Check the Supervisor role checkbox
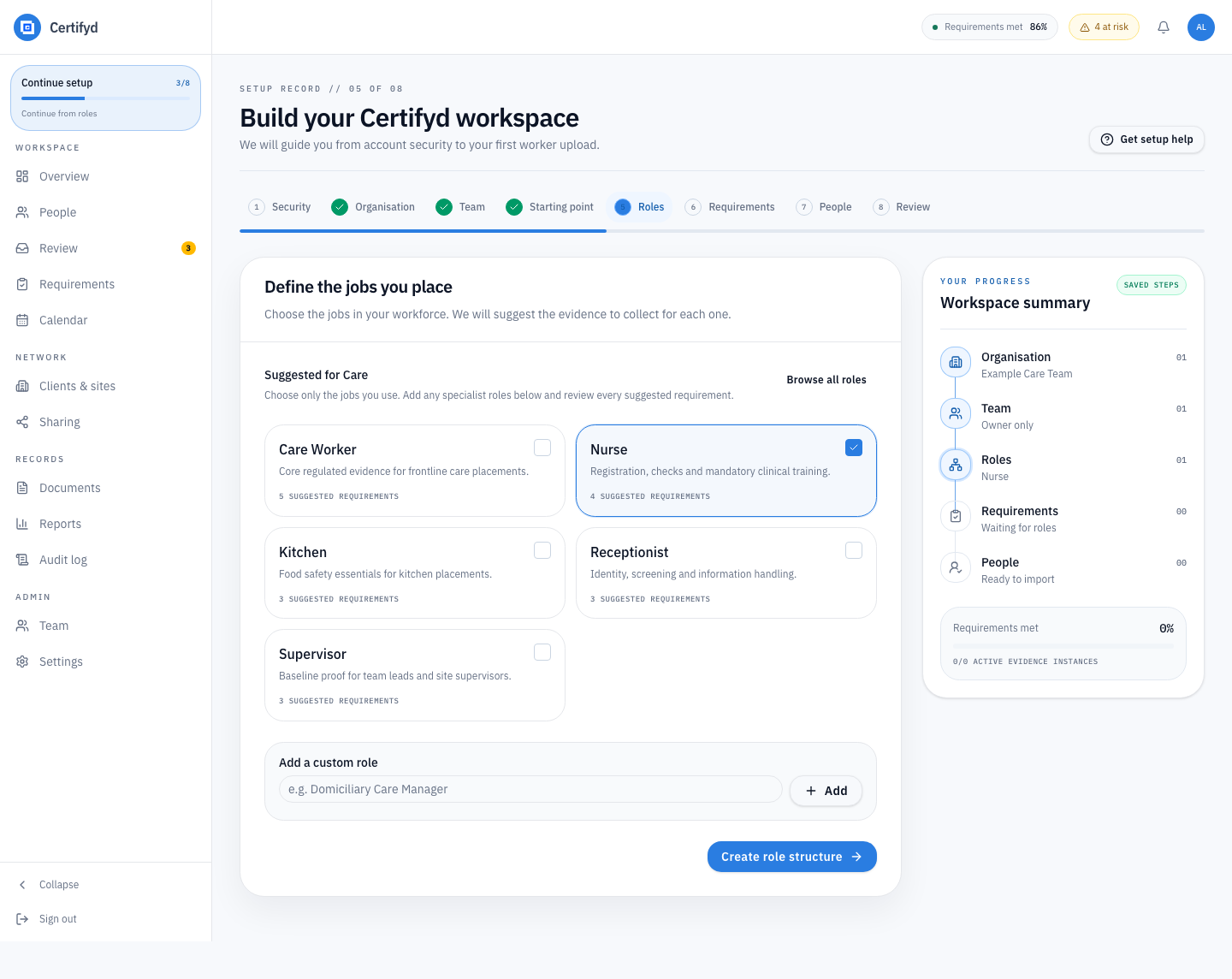 tap(542, 652)
